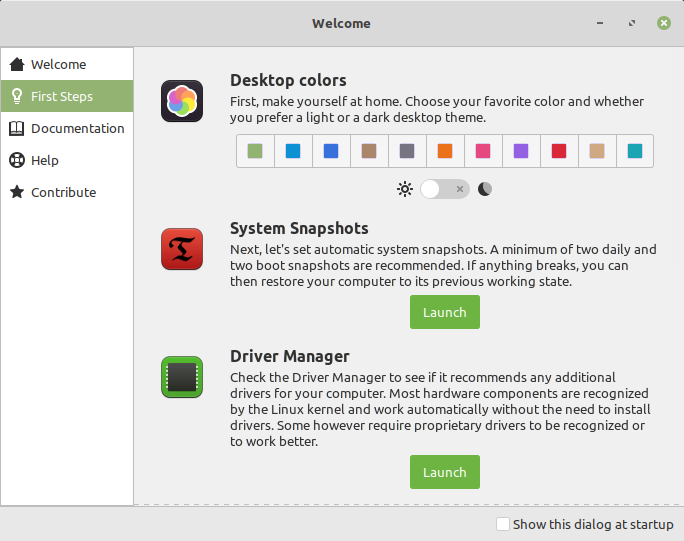This screenshot has width=684, height=541.
Task: Click the moon dark-theme icon
Action: point(485,188)
